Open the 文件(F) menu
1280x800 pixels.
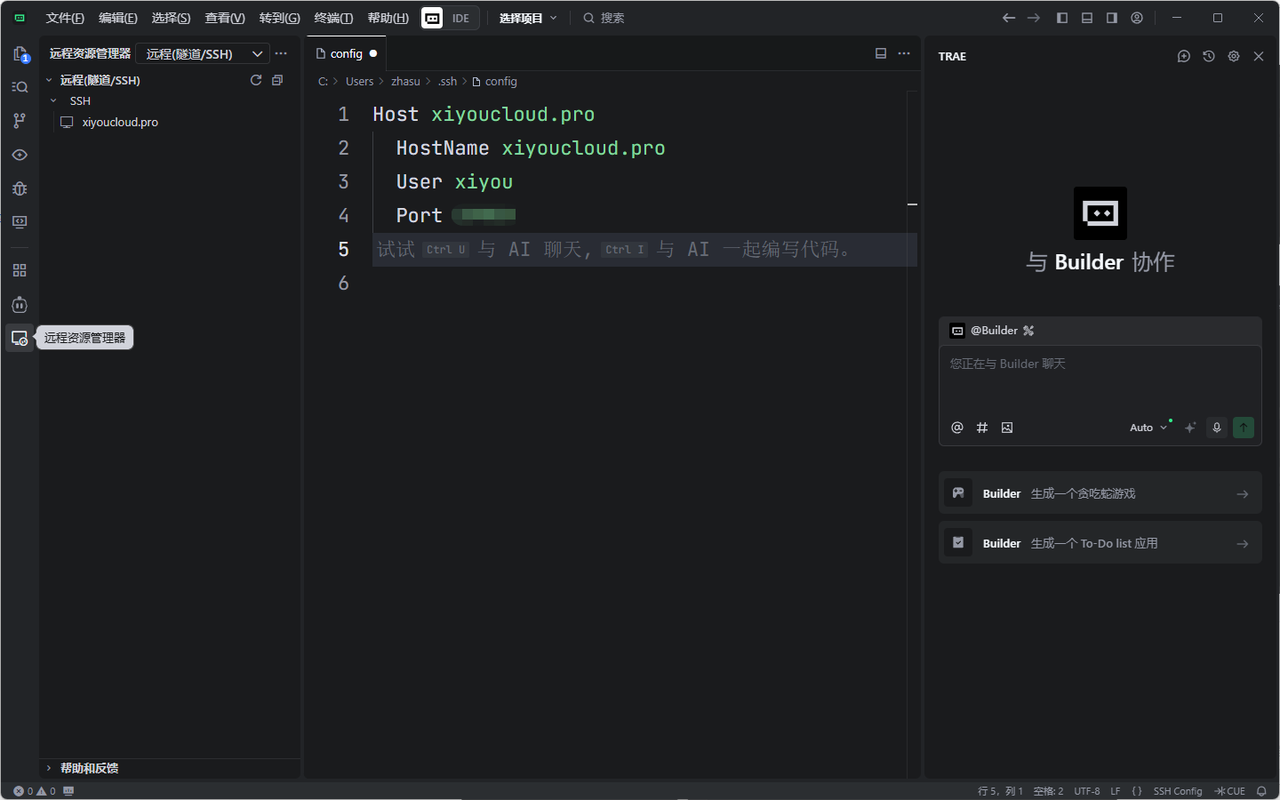click(65, 18)
